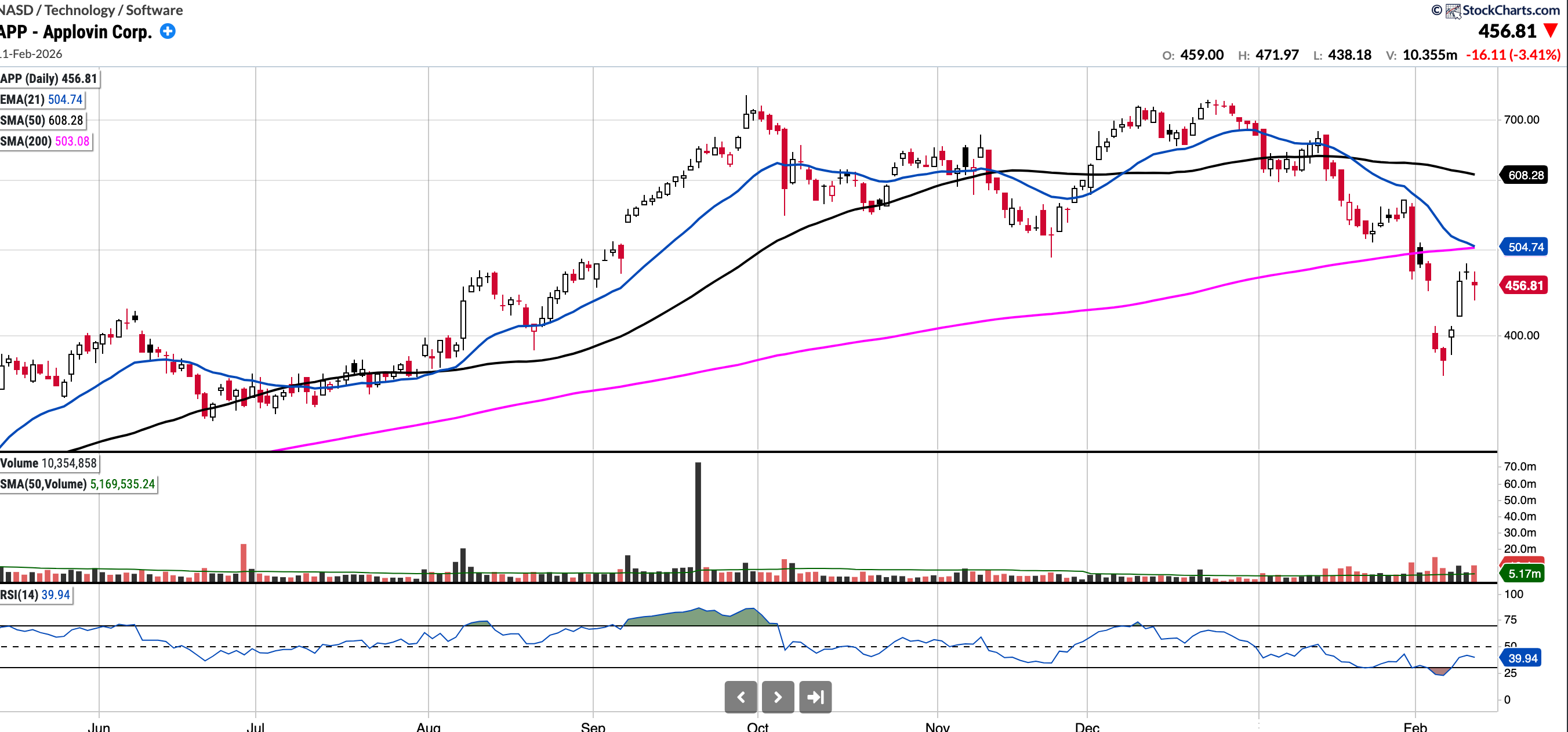
Task: Open the SMA(50,Volume) overlay label
Action: [78, 484]
